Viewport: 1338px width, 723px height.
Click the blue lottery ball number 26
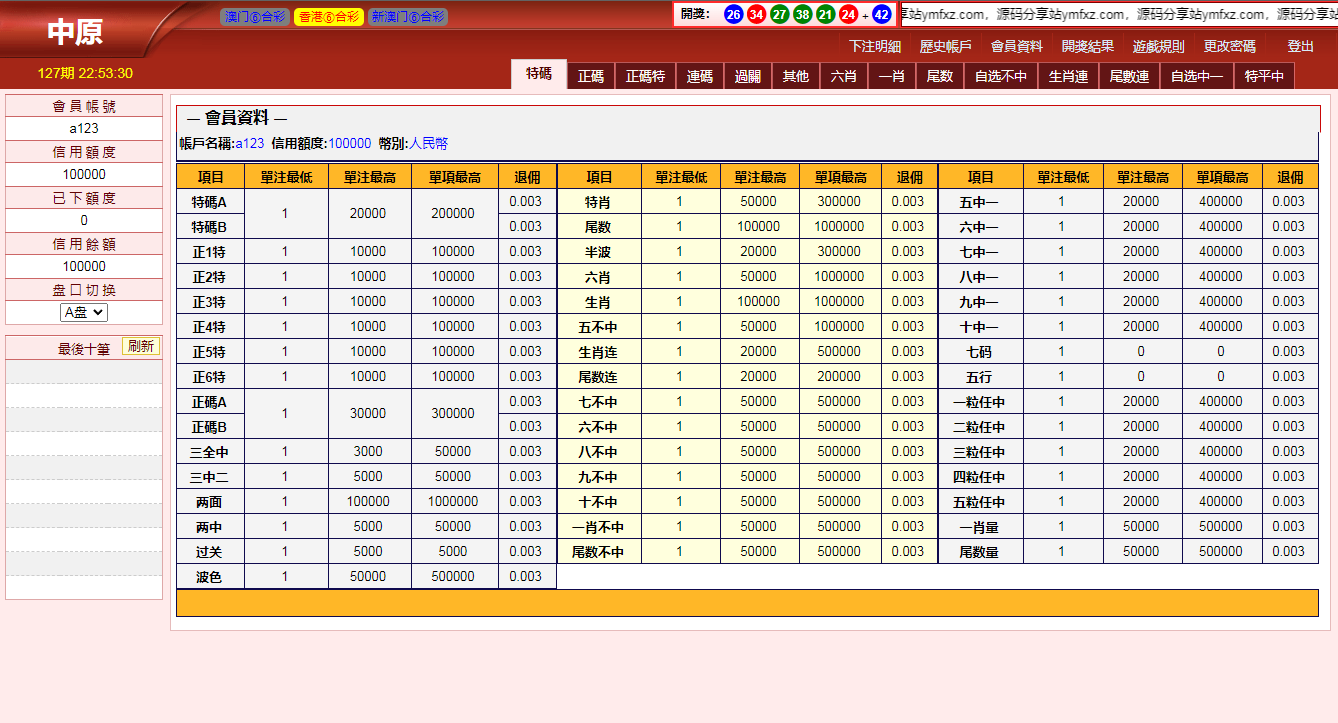734,14
